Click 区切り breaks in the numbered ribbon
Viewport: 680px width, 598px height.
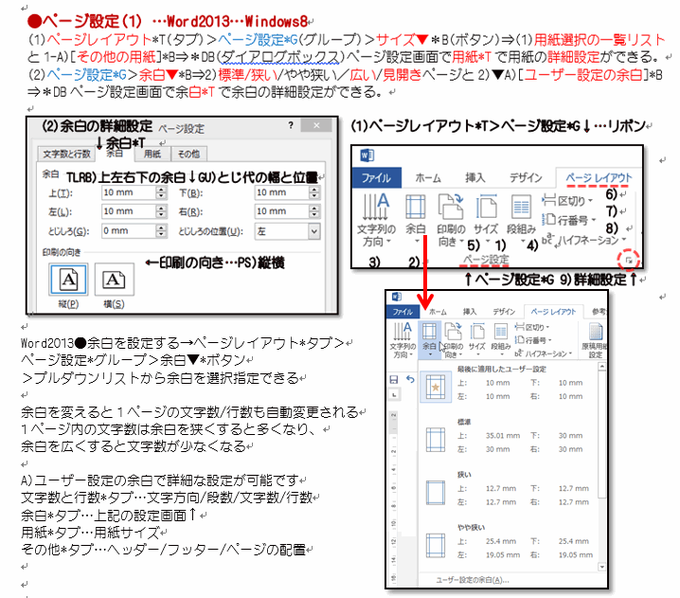[x=567, y=200]
